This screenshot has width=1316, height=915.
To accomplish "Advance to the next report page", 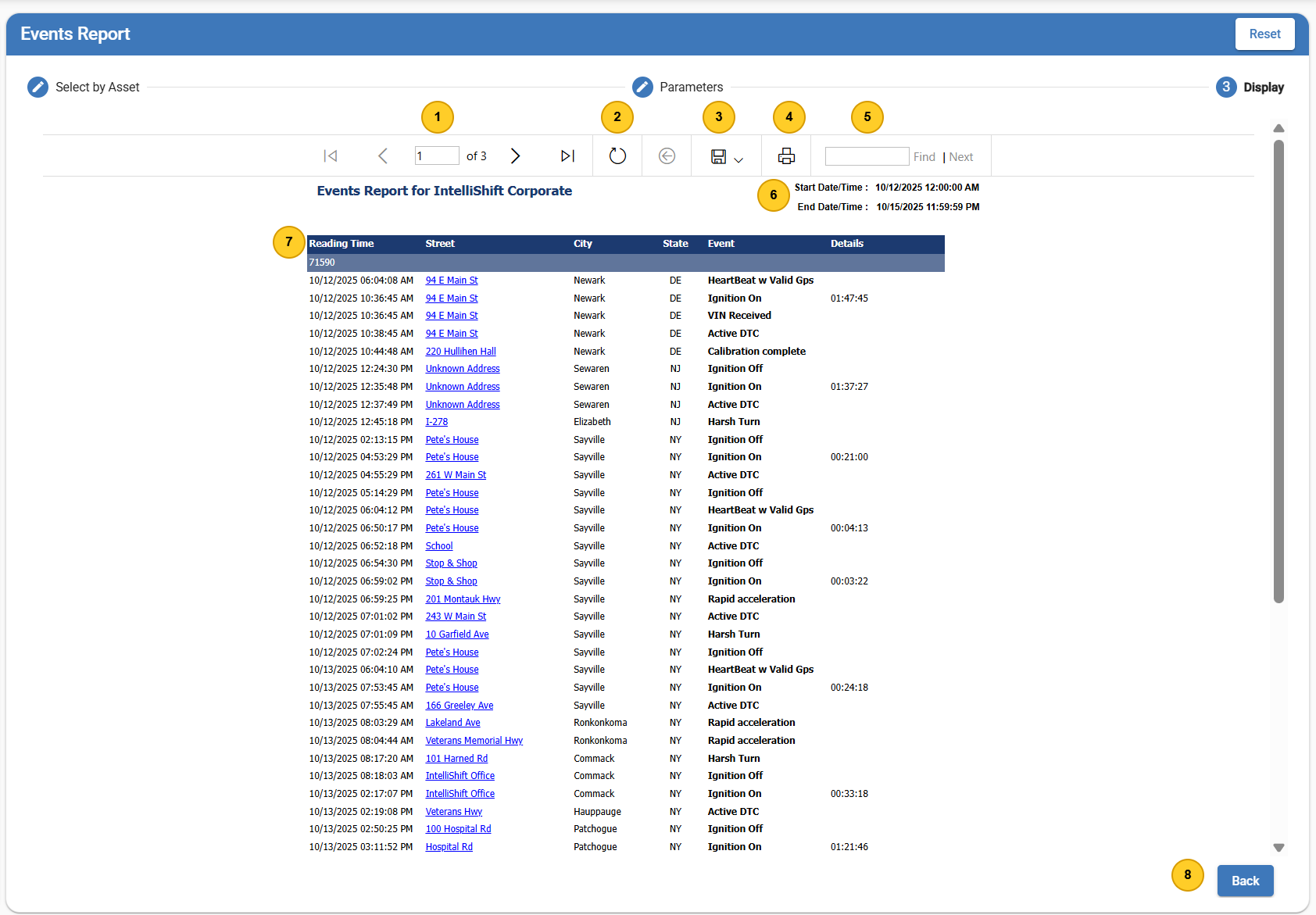I will click(515, 156).
